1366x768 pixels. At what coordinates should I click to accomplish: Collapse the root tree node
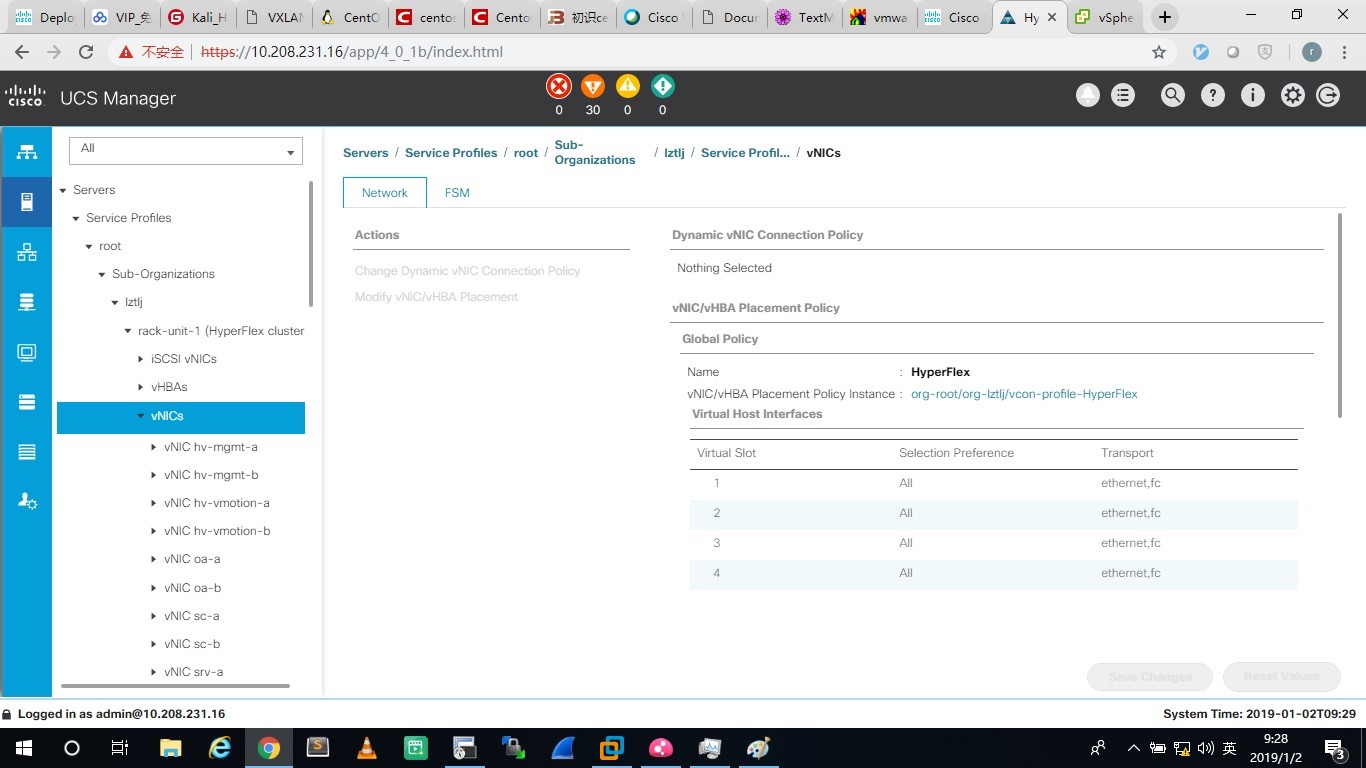tap(89, 246)
